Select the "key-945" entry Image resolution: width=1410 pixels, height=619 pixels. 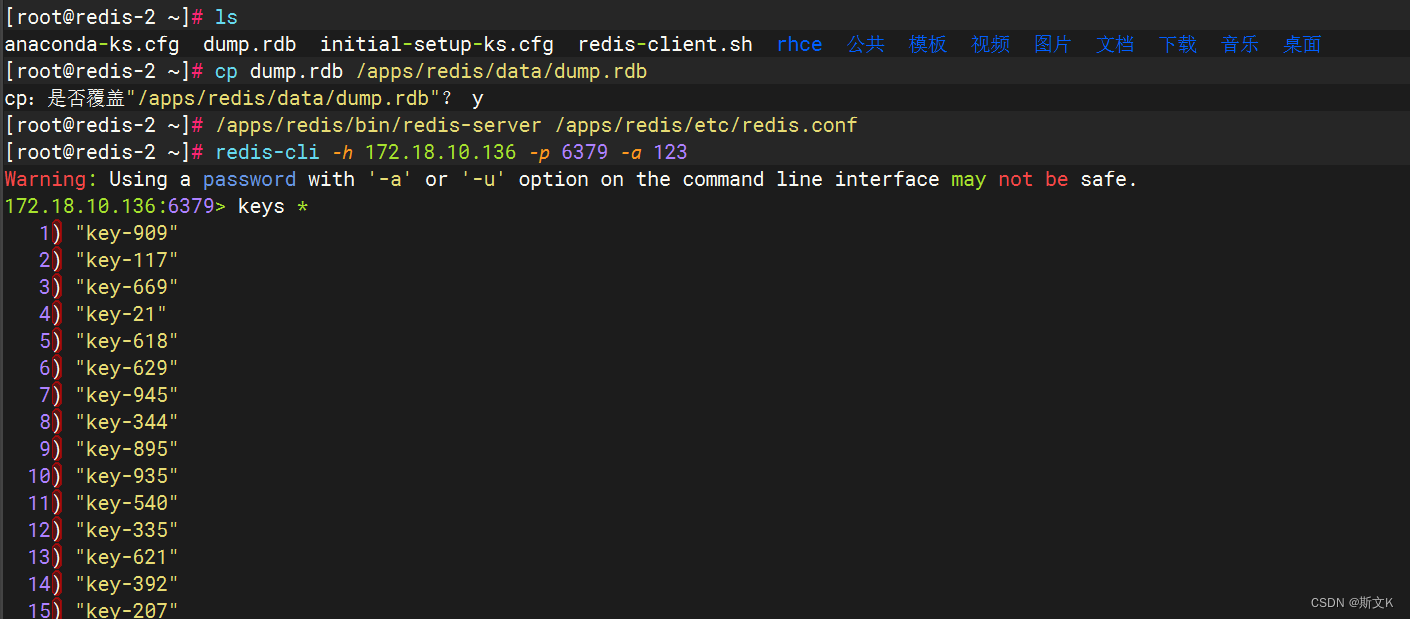click(x=127, y=395)
